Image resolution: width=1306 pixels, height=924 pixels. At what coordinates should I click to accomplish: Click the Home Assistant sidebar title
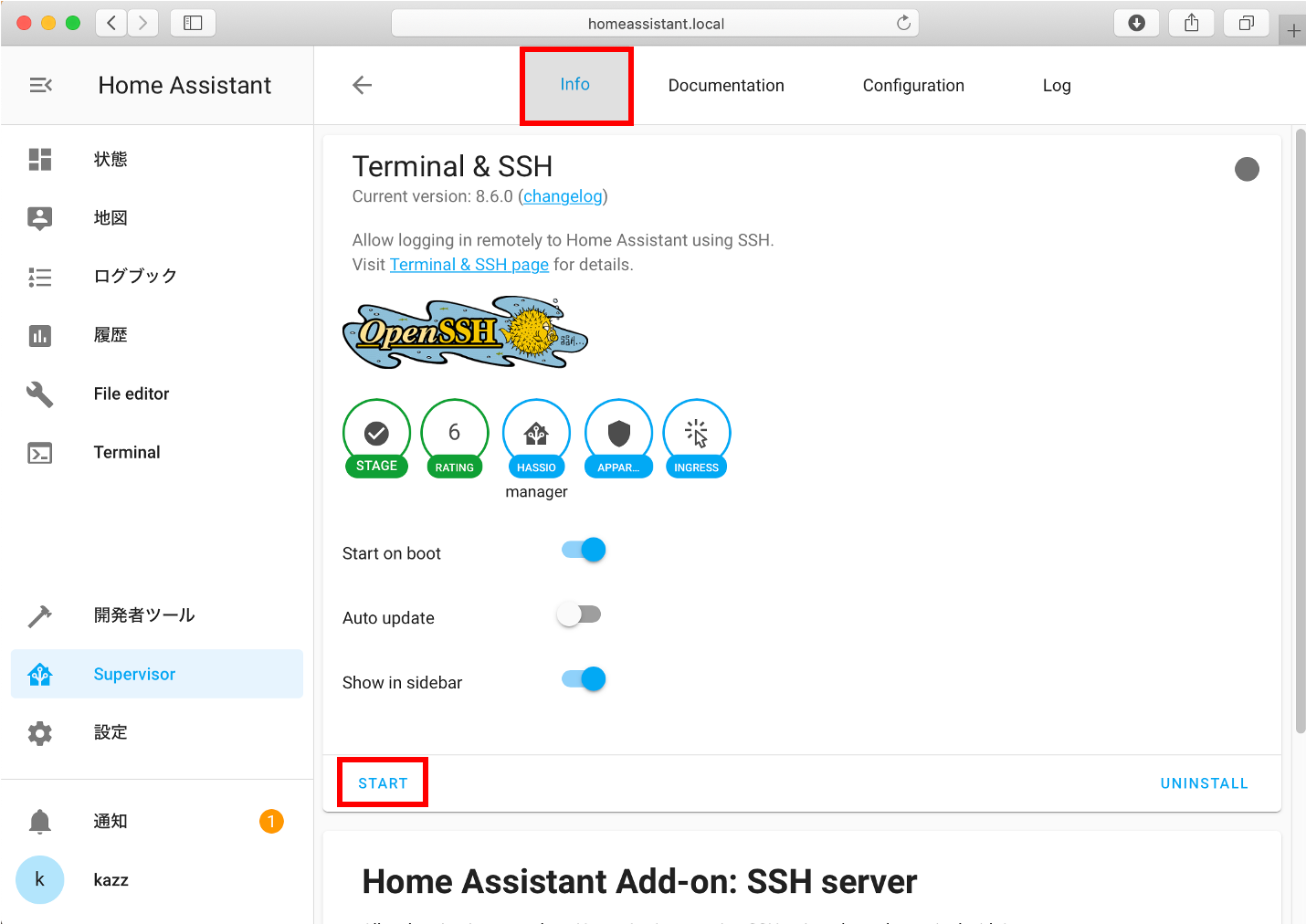[184, 85]
